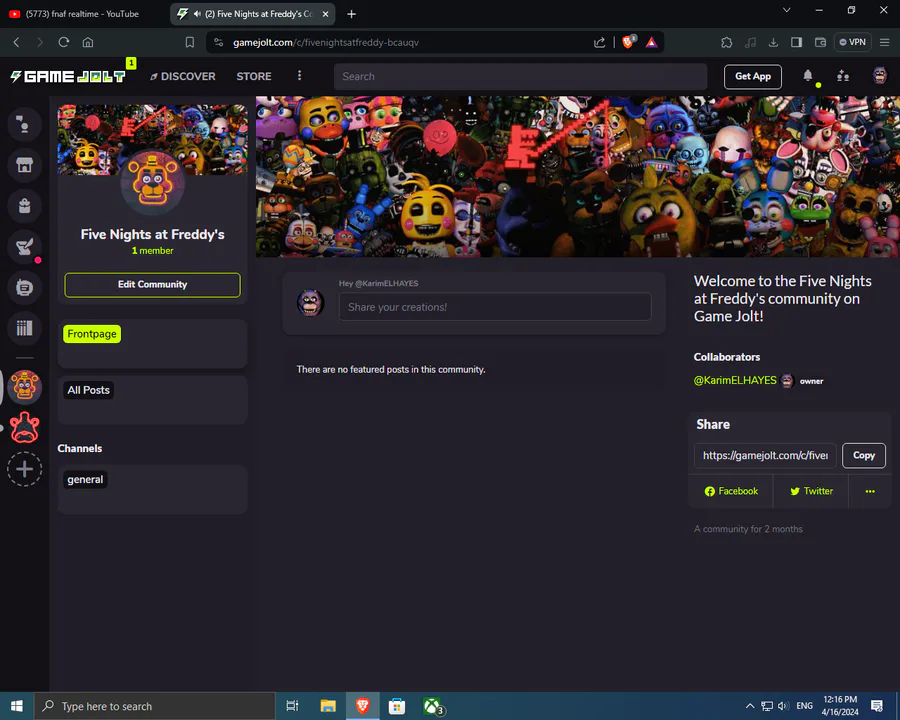Open the Game Jolt logo home link

tap(68, 76)
